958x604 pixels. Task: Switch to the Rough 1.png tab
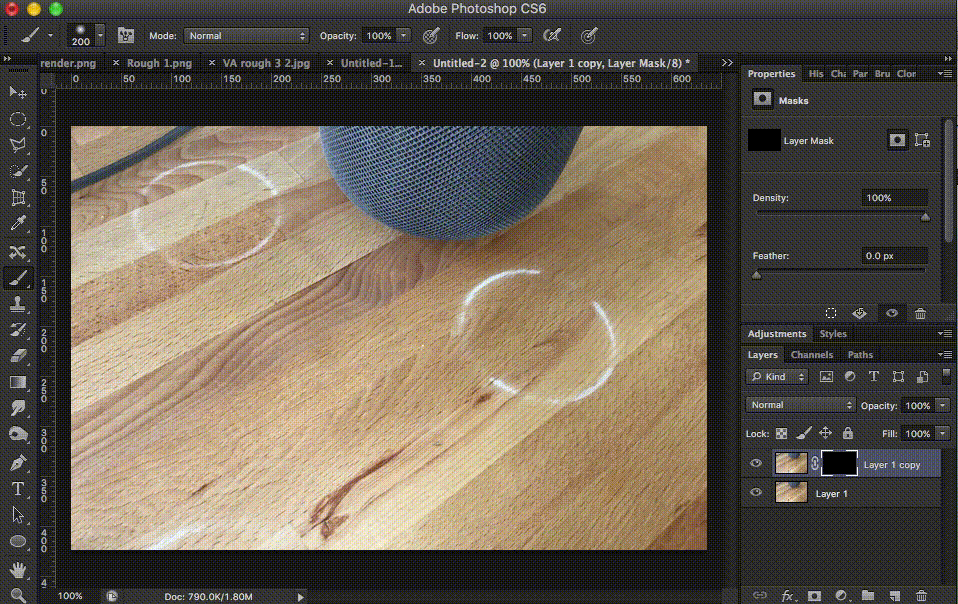(x=159, y=63)
